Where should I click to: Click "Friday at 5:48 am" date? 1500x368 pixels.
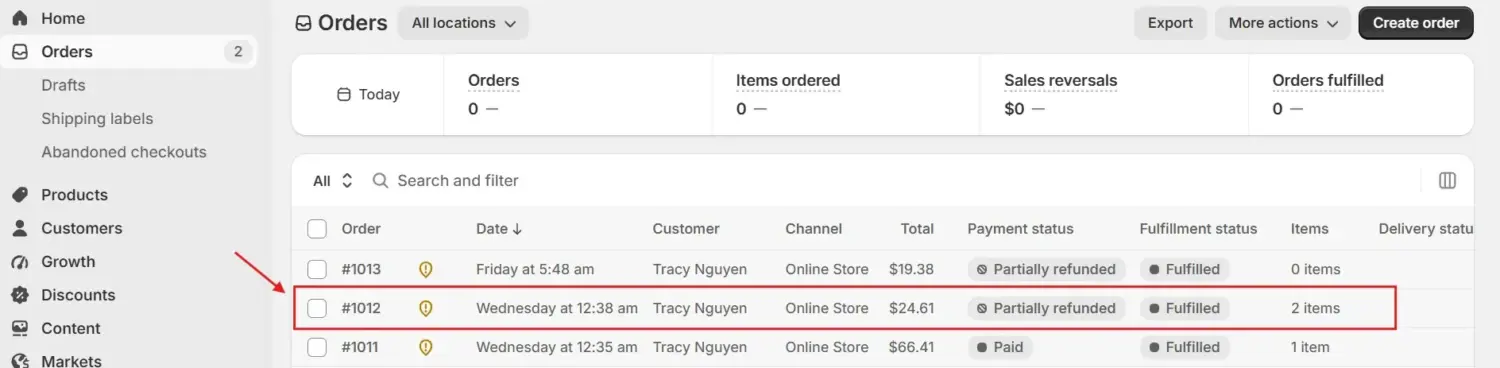[x=535, y=269]
